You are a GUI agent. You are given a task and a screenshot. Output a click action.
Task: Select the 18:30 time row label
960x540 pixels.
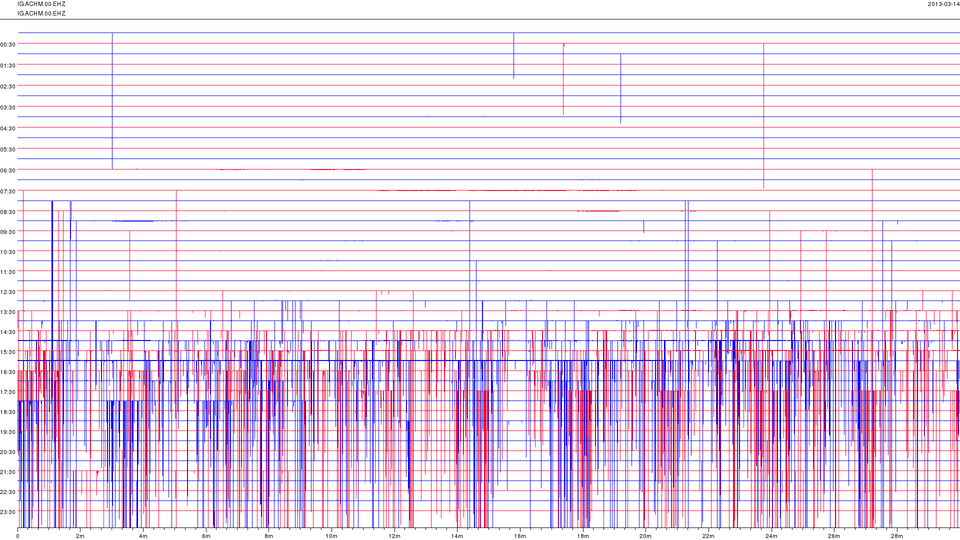[x=8, y=412]
